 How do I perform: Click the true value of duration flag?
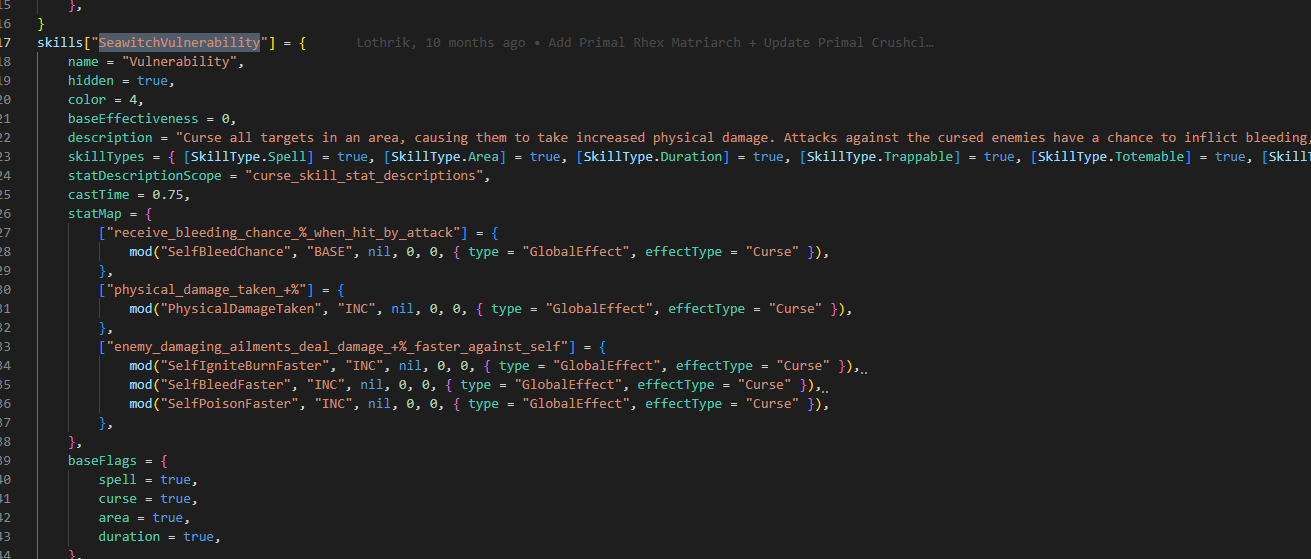point(199,537)
